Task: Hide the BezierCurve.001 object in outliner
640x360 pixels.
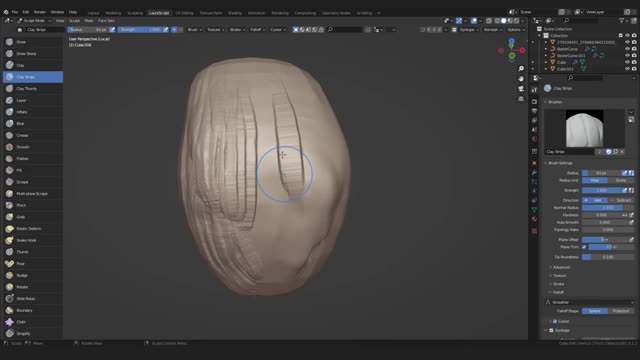Action: pyautogui.click(x=627, y=56)
